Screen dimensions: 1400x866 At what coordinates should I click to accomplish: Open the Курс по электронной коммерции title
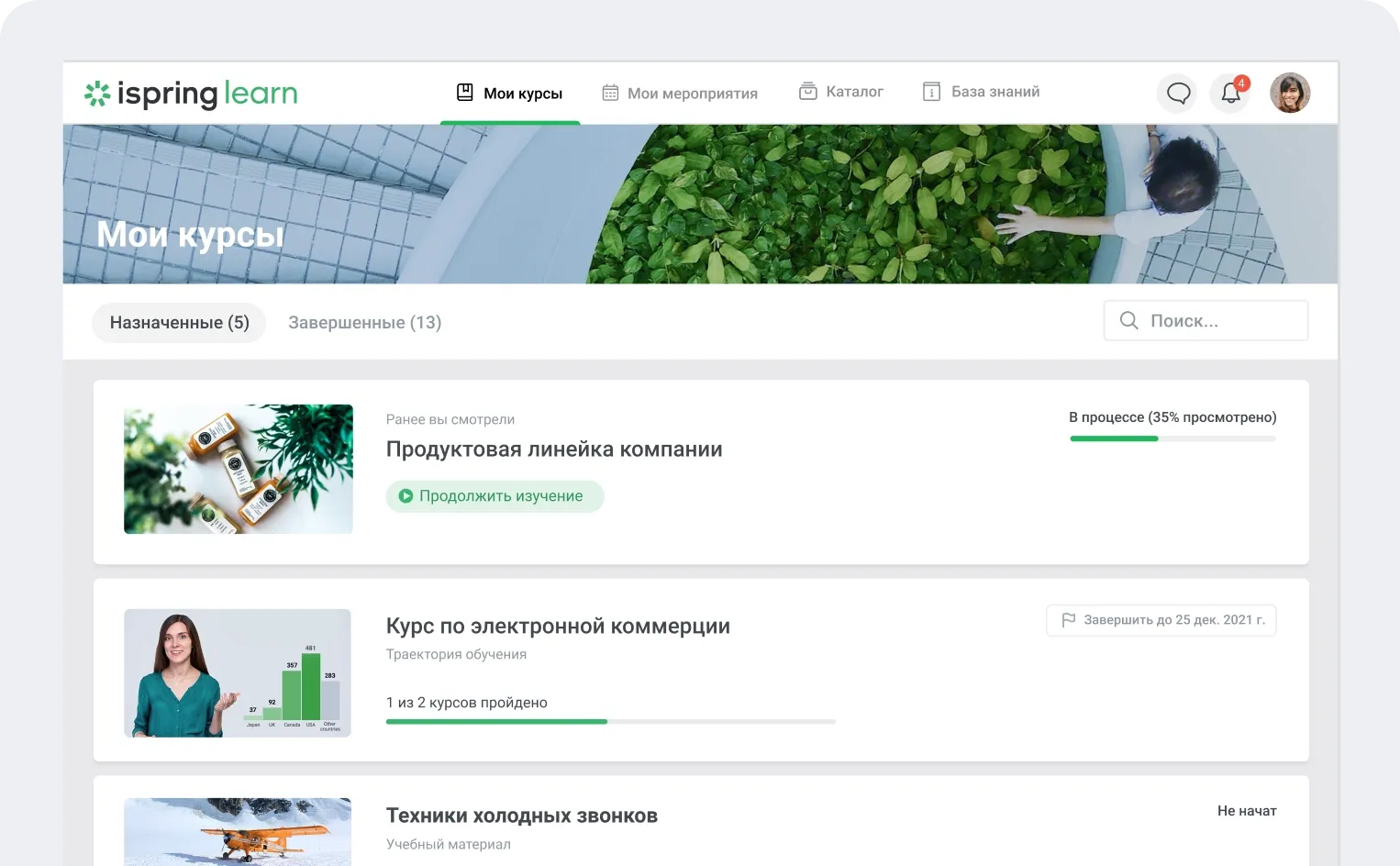558,627
